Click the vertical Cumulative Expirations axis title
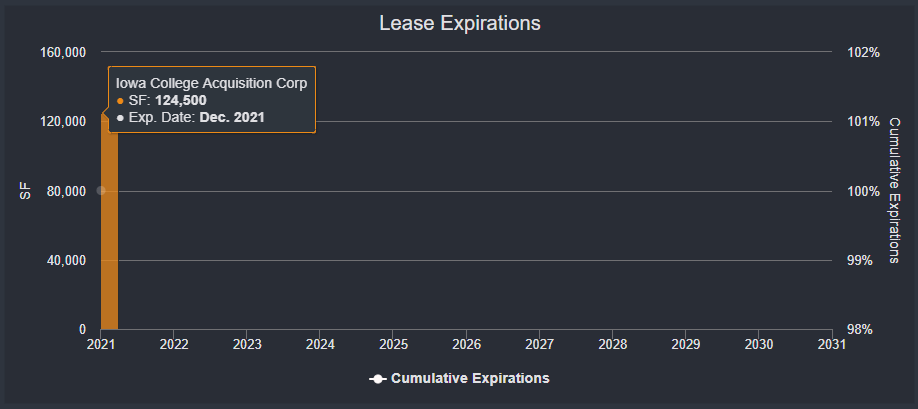 (895, 190)
